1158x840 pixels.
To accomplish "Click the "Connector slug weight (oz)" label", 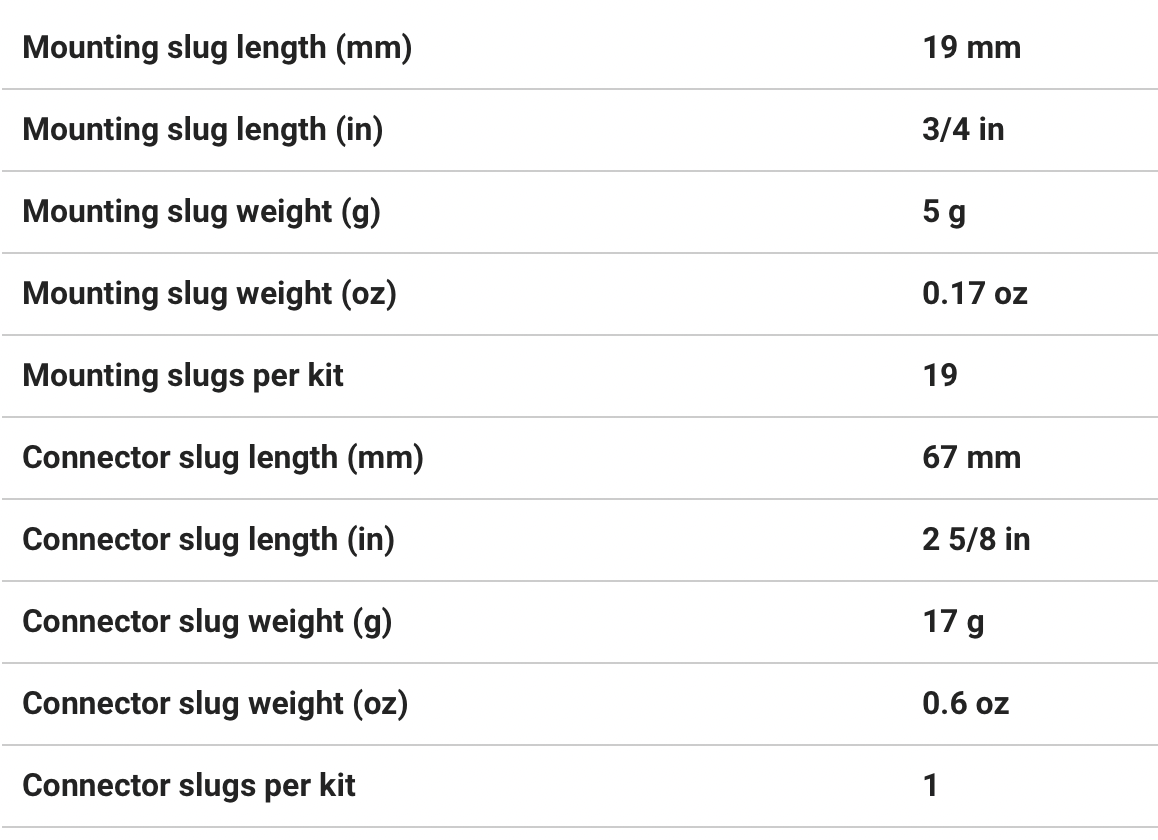I will coord(215,704).
